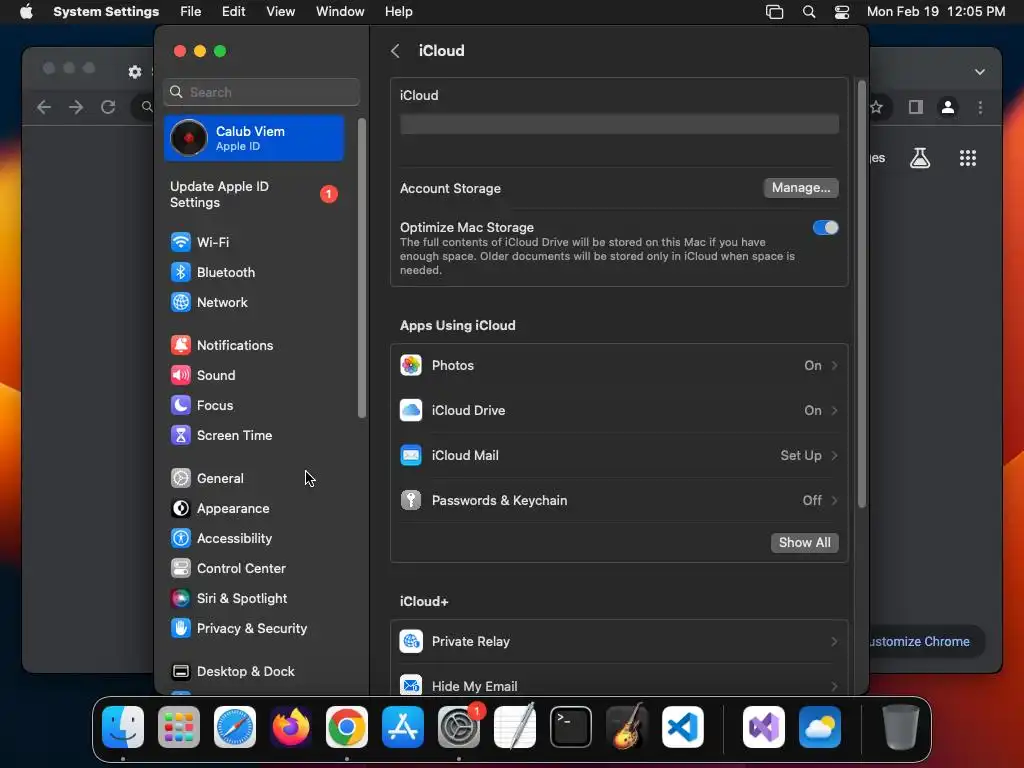Click the iCloud pane scrollbar
The image size is (1024, 768).
(861, 294)
